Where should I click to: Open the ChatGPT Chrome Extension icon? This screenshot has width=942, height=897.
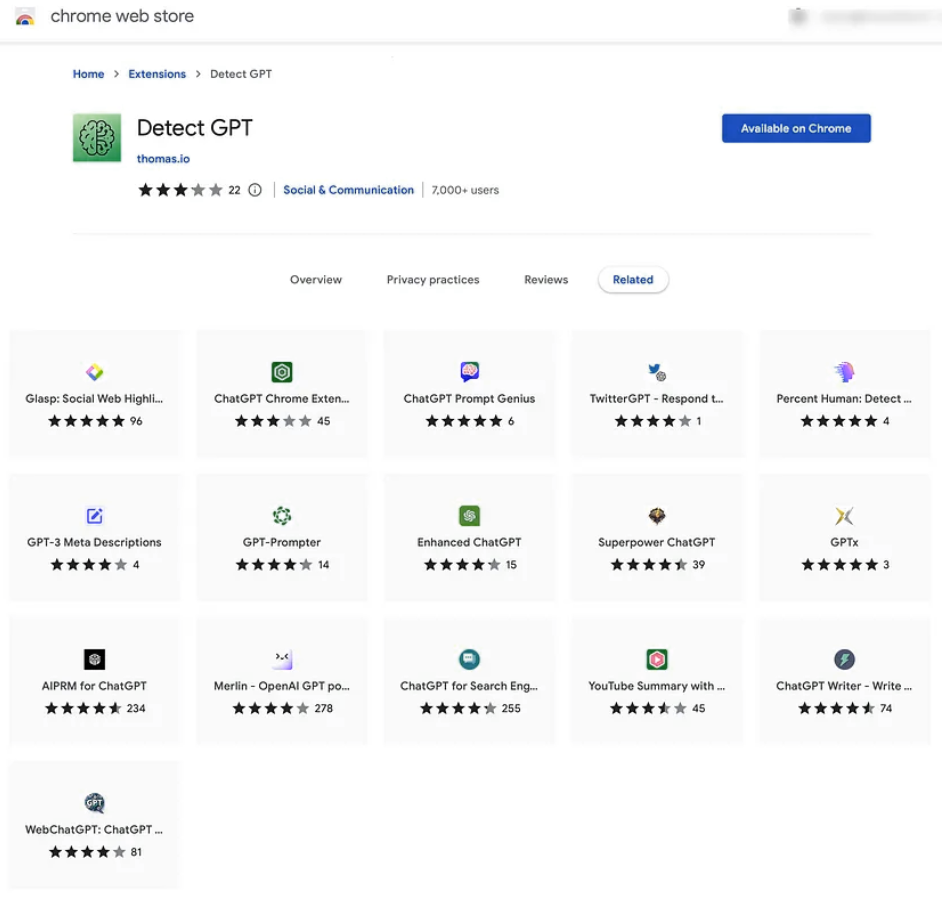point(282,372)
